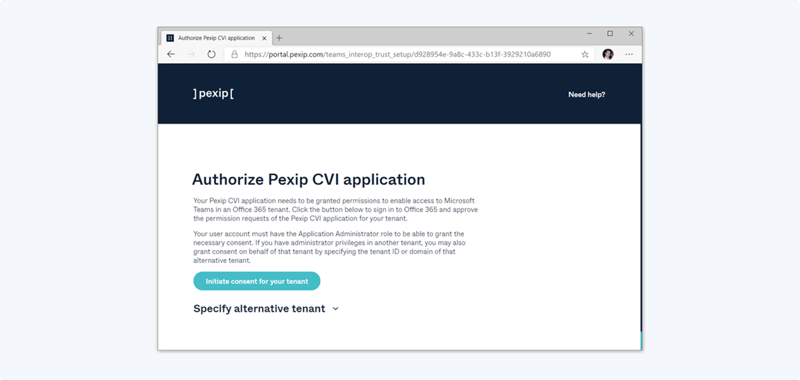Viewport: 800px width, 380px height.
Task: Click the Pexip favicon on the tab
Action: coord(170,38)
